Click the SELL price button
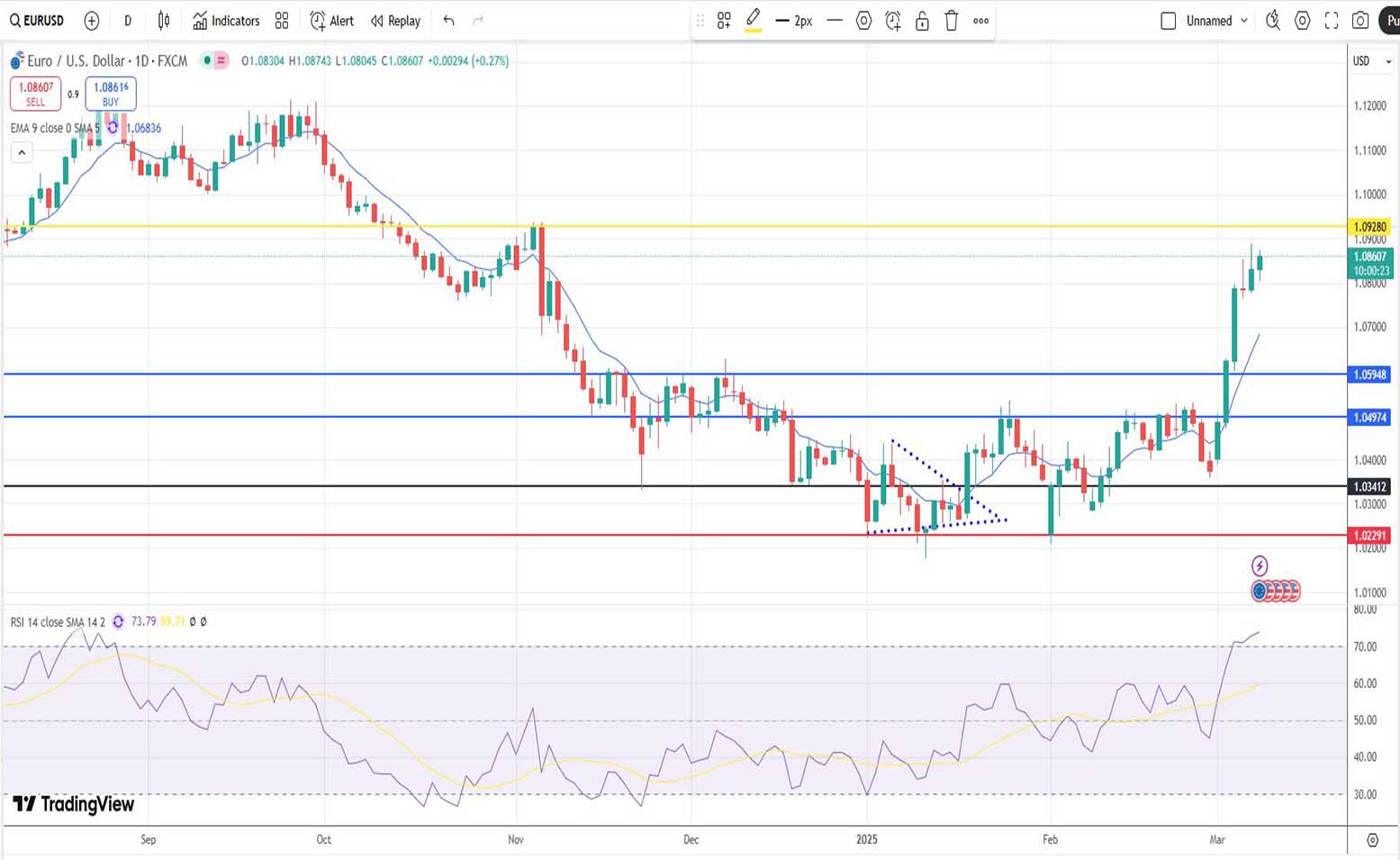 (36, 93)
